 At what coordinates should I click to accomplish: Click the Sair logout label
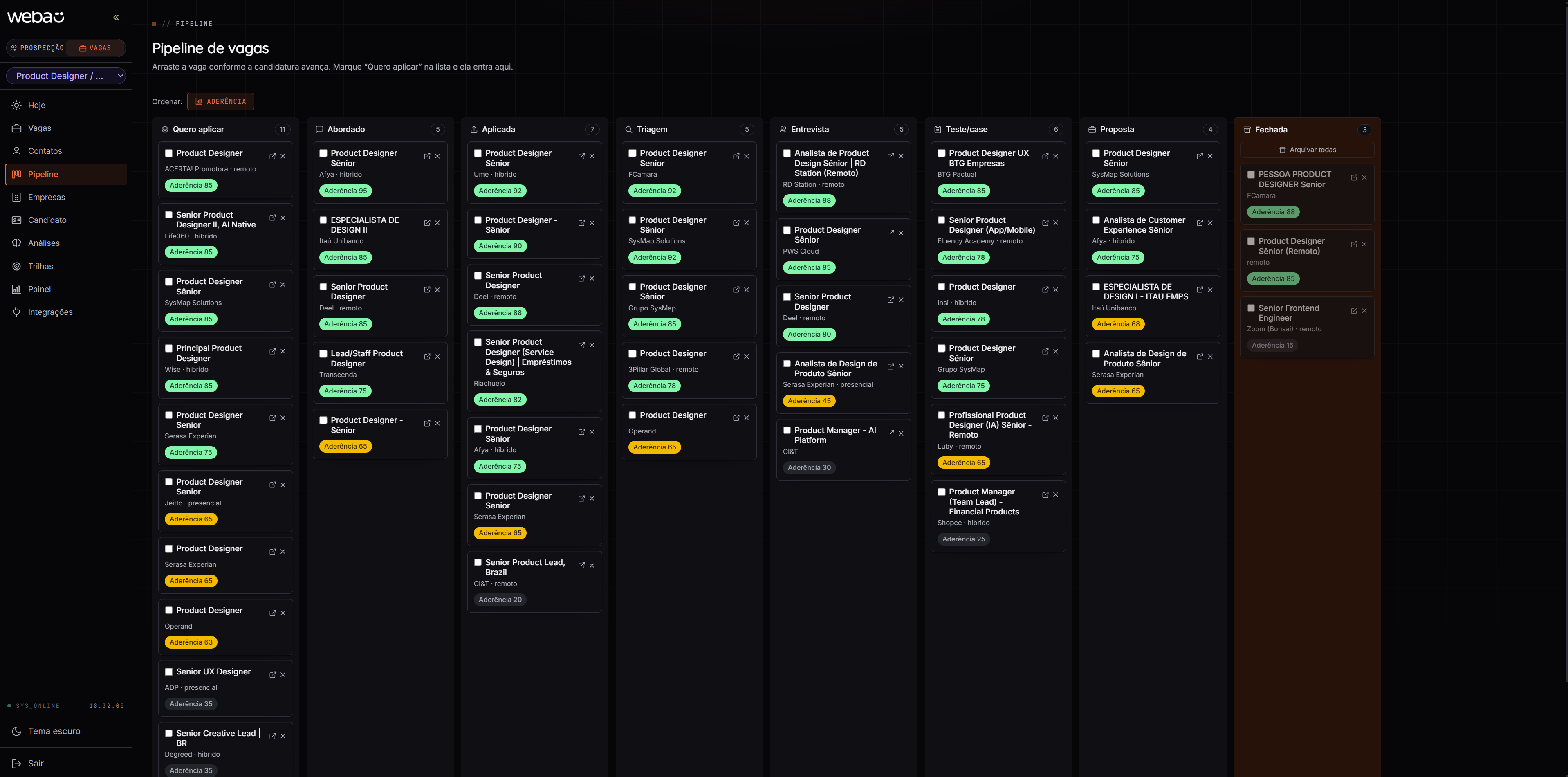click(x=36, y=763)
